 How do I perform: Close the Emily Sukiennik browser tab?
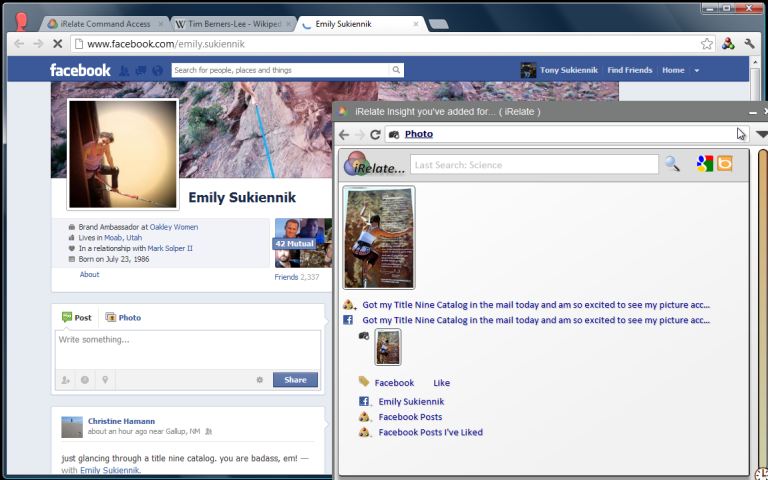click(416, 24)
